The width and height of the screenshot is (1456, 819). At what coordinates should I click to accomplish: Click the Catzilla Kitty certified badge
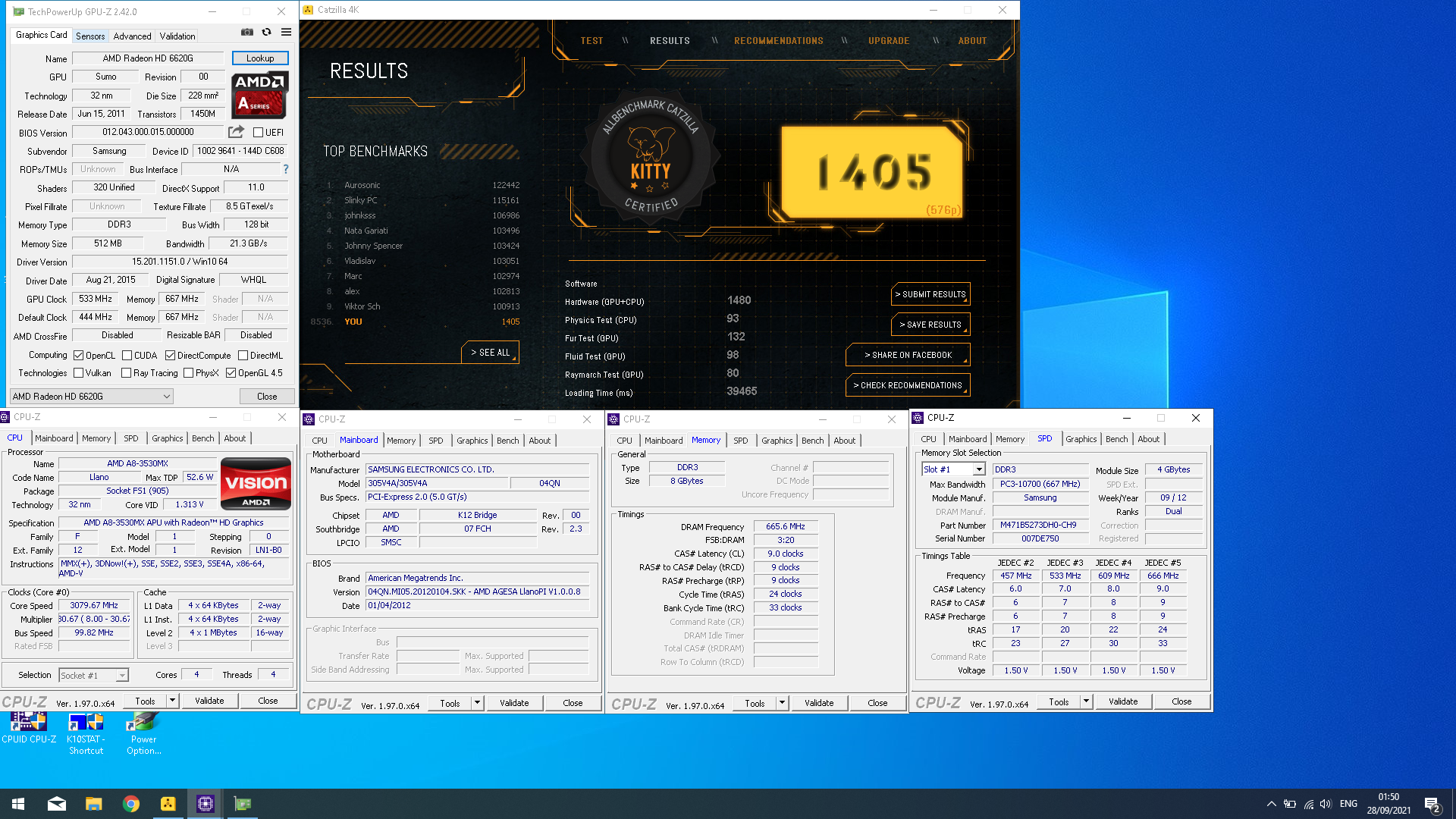point(651,158)
